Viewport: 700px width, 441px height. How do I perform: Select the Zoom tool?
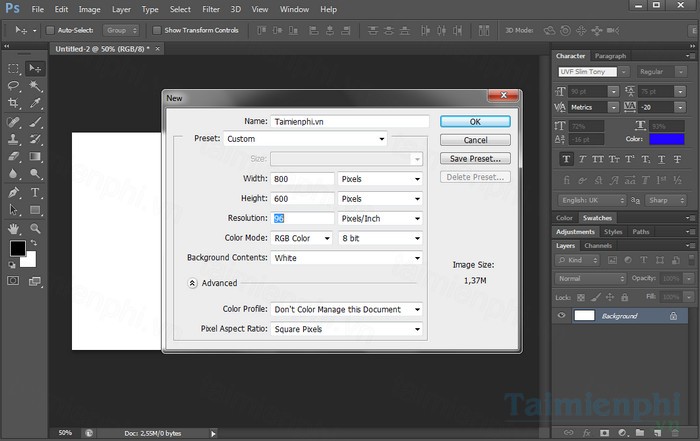click(35, 229)
